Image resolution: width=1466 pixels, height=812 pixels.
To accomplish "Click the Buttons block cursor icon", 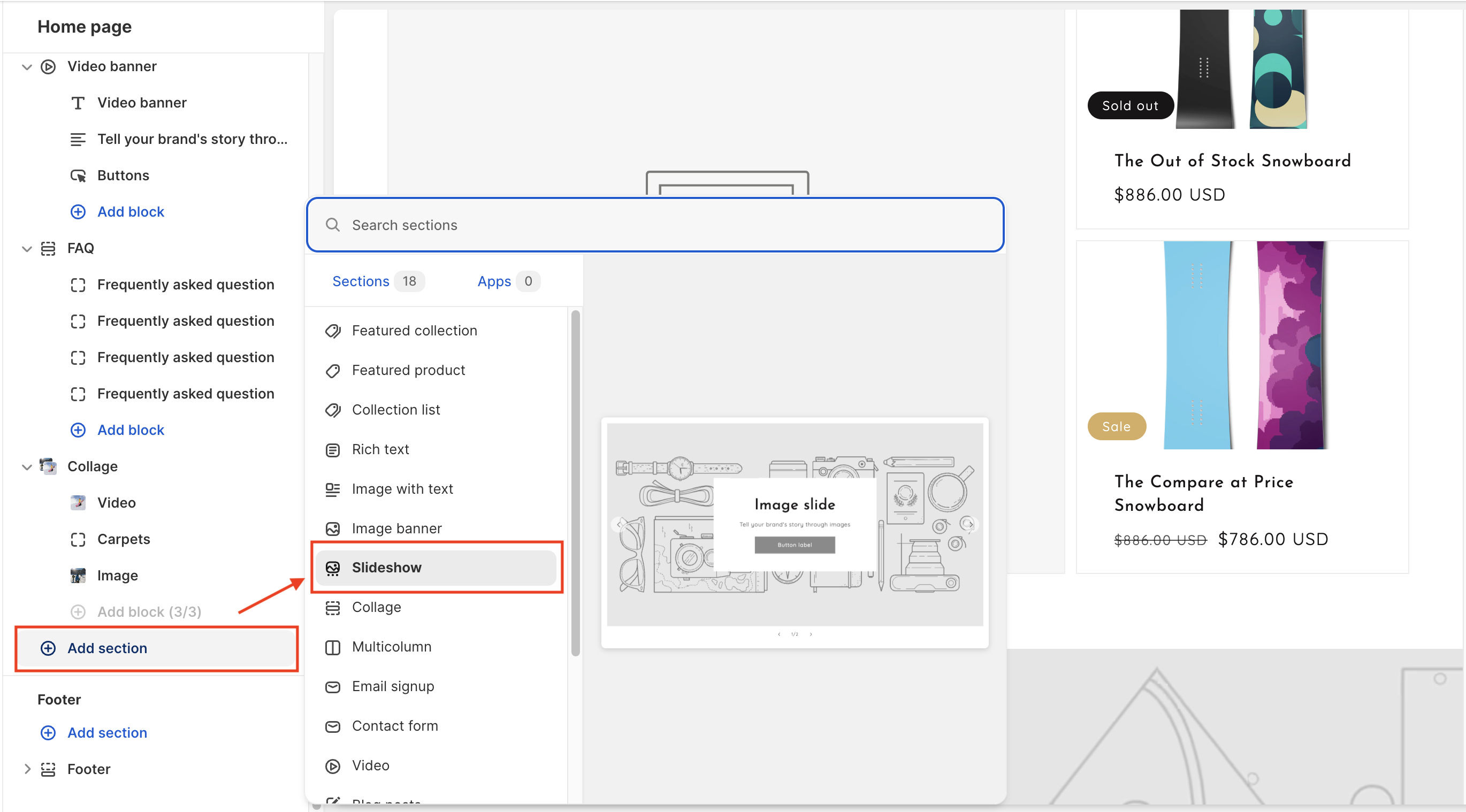I will point(78,175).
